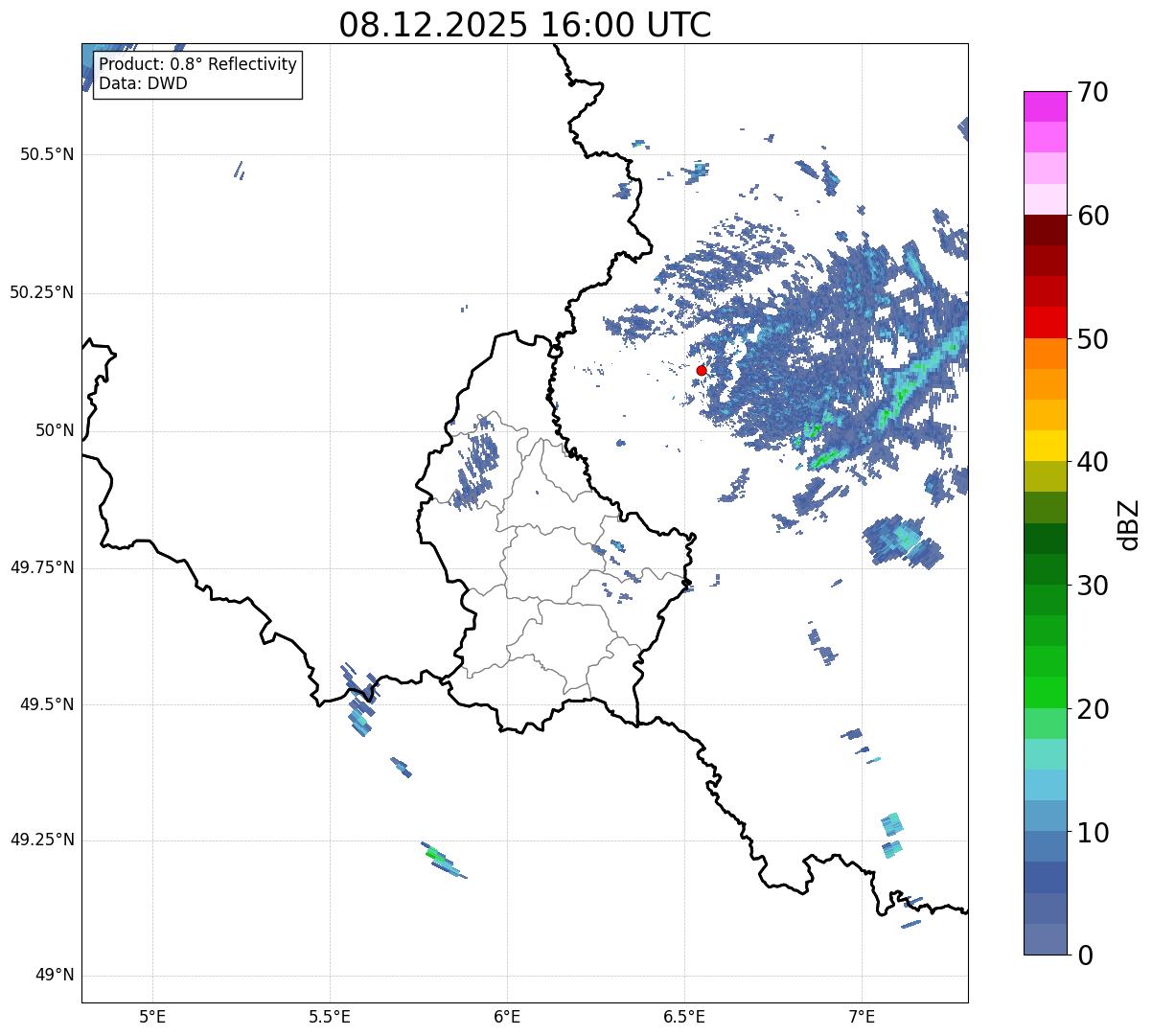Image resolution: width=1152 pixels, height=1036 pixels.
Task: Pick the dark maroon swatch below 60
Action: [x=1044, y=230]
